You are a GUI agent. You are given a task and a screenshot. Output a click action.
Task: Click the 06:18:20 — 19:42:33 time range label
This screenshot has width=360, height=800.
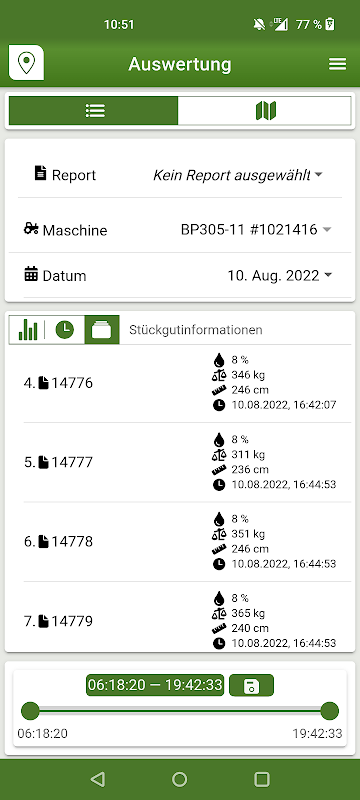pyautogui.click(x=155, y=685)
